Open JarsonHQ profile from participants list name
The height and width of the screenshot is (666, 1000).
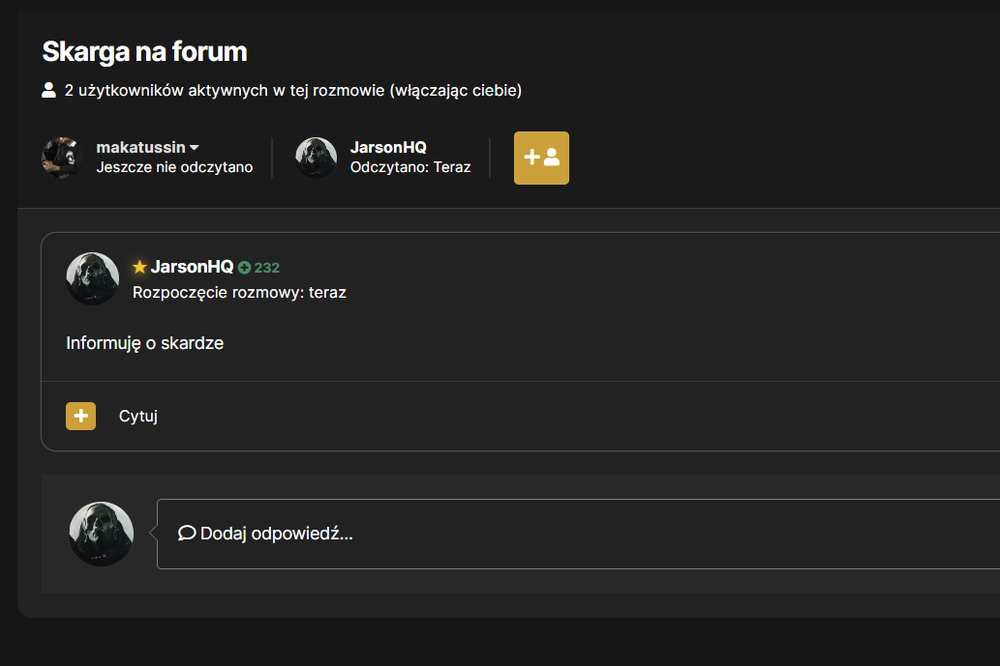click(x=388, y=147)
